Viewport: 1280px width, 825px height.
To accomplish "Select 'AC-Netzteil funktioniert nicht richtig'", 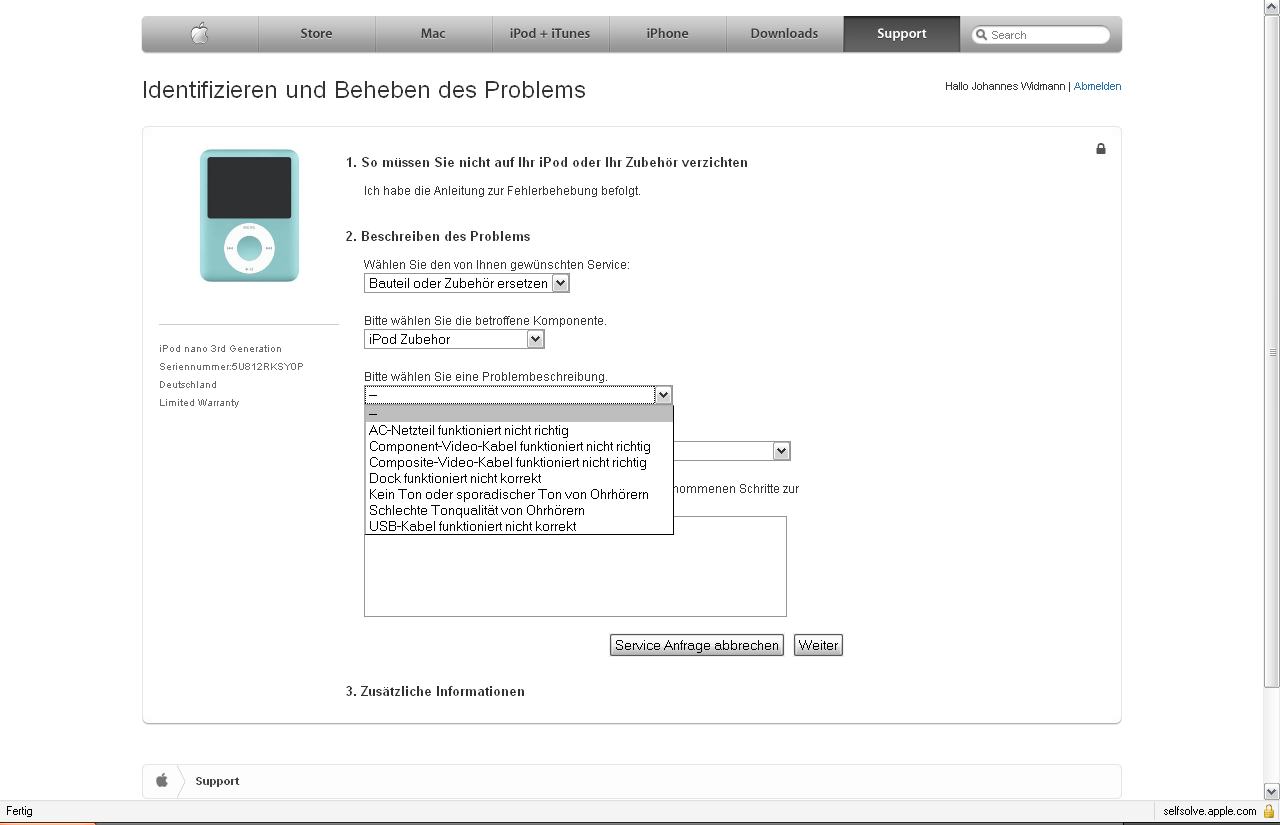I will tap(519, 430).
